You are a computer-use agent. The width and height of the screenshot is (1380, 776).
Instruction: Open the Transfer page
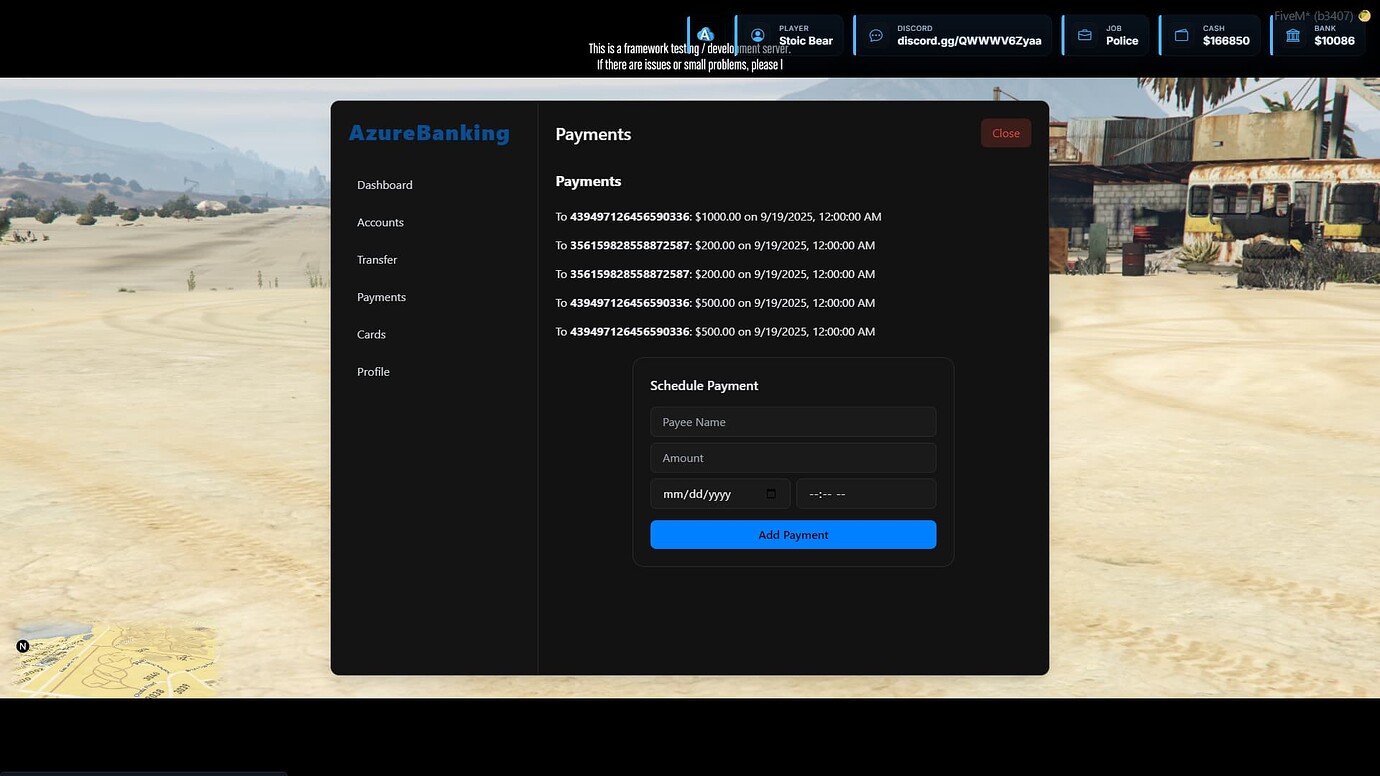tap(377, 259)
